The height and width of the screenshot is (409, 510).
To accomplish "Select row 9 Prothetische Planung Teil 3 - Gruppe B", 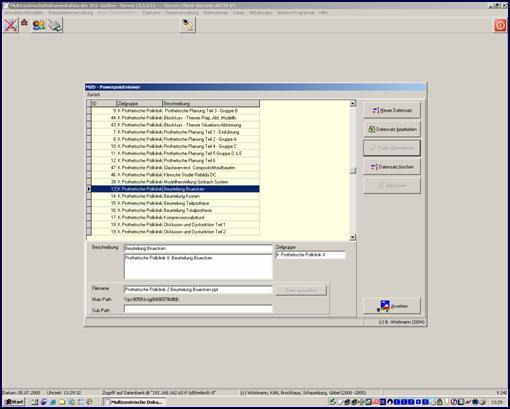I will [175, 111].
